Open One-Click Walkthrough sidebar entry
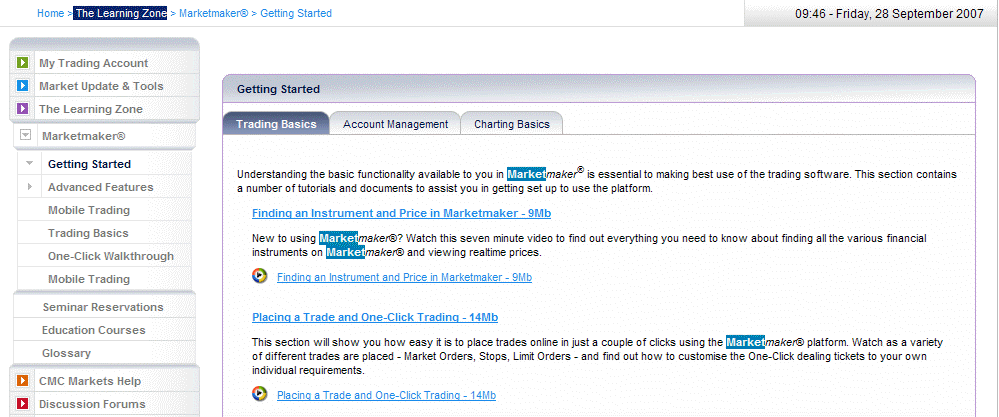The width and height of the screenshot is (999, 417). [111, 256]
